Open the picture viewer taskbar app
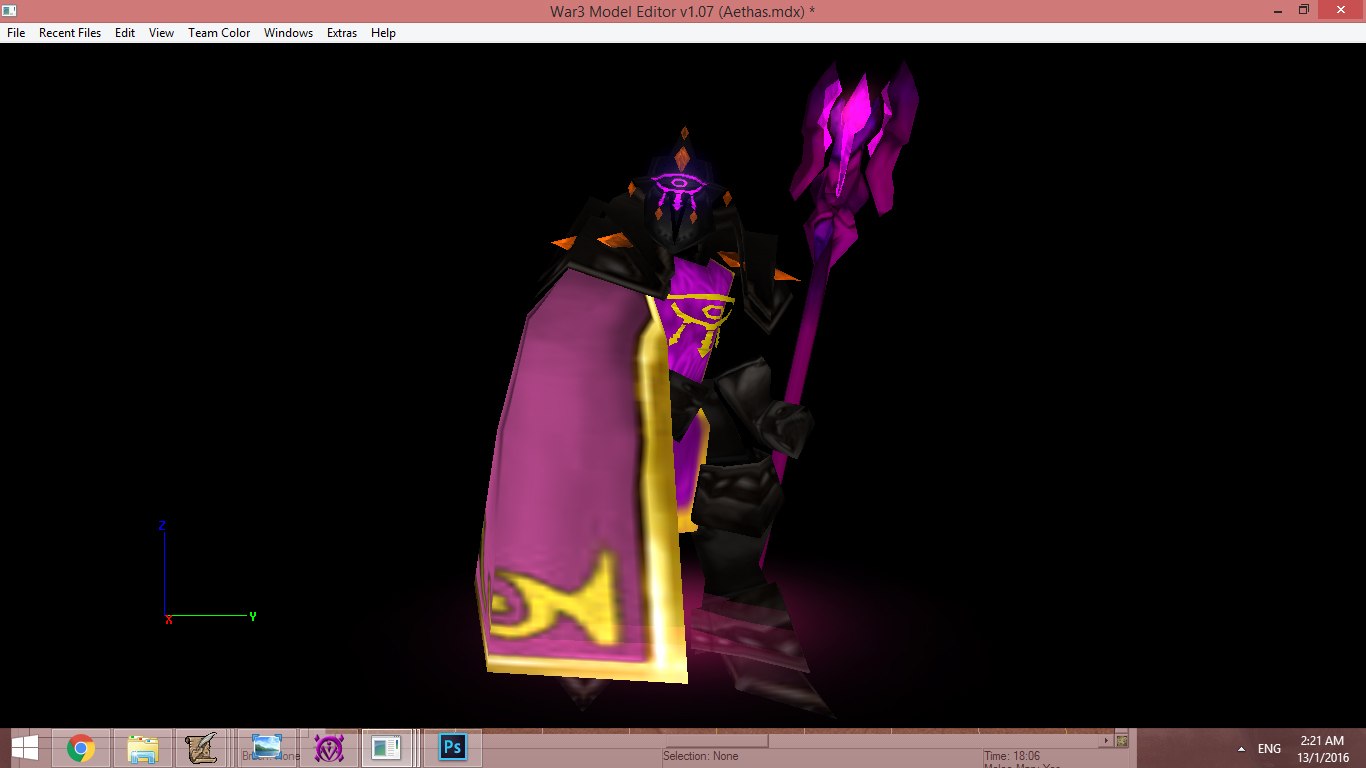Viewport: 1366px width, 768px height. [267, 748]
